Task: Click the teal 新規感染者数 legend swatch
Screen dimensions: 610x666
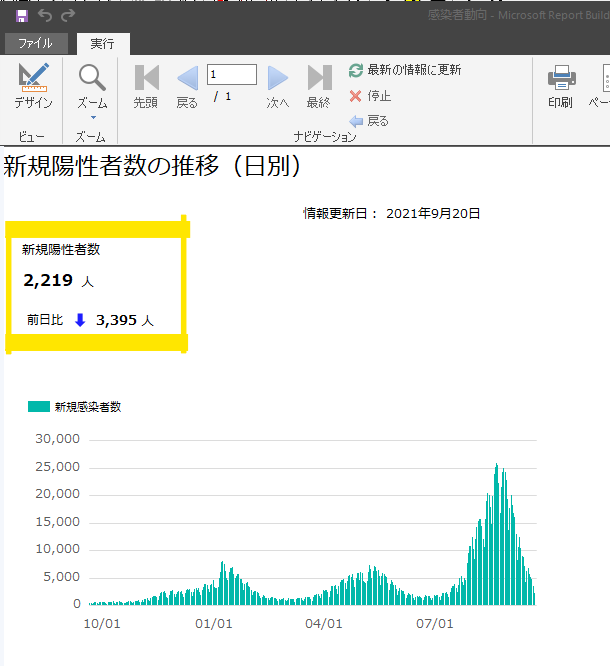Action: pyautogui.click(x=39, y=407)
